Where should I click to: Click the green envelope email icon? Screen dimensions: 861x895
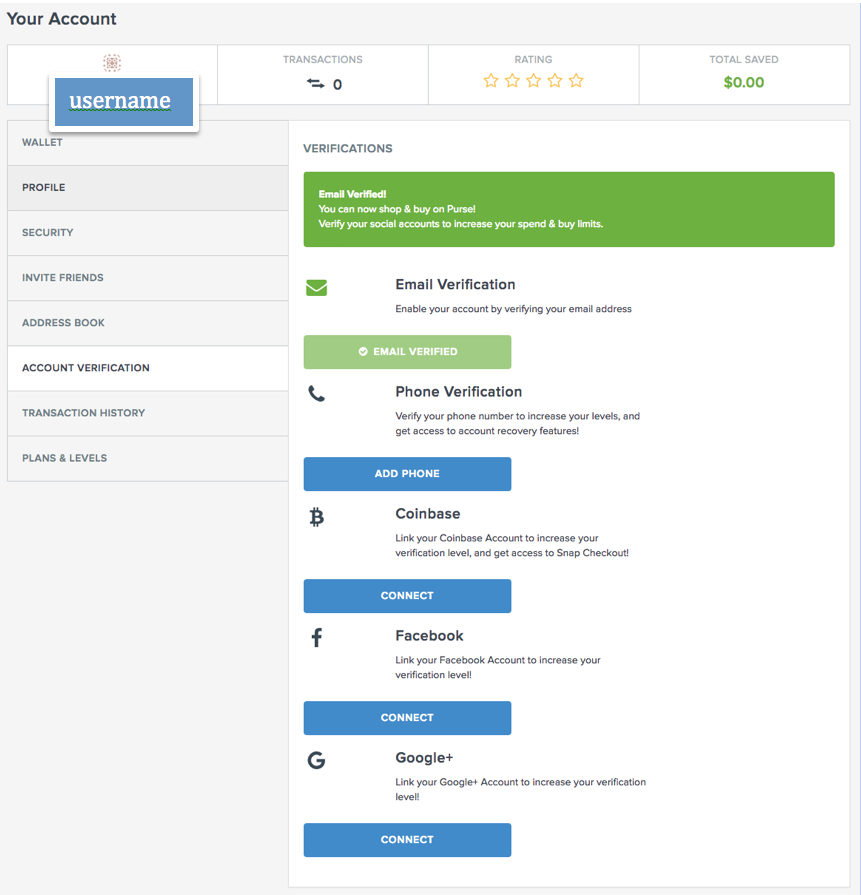click(316, 288)
